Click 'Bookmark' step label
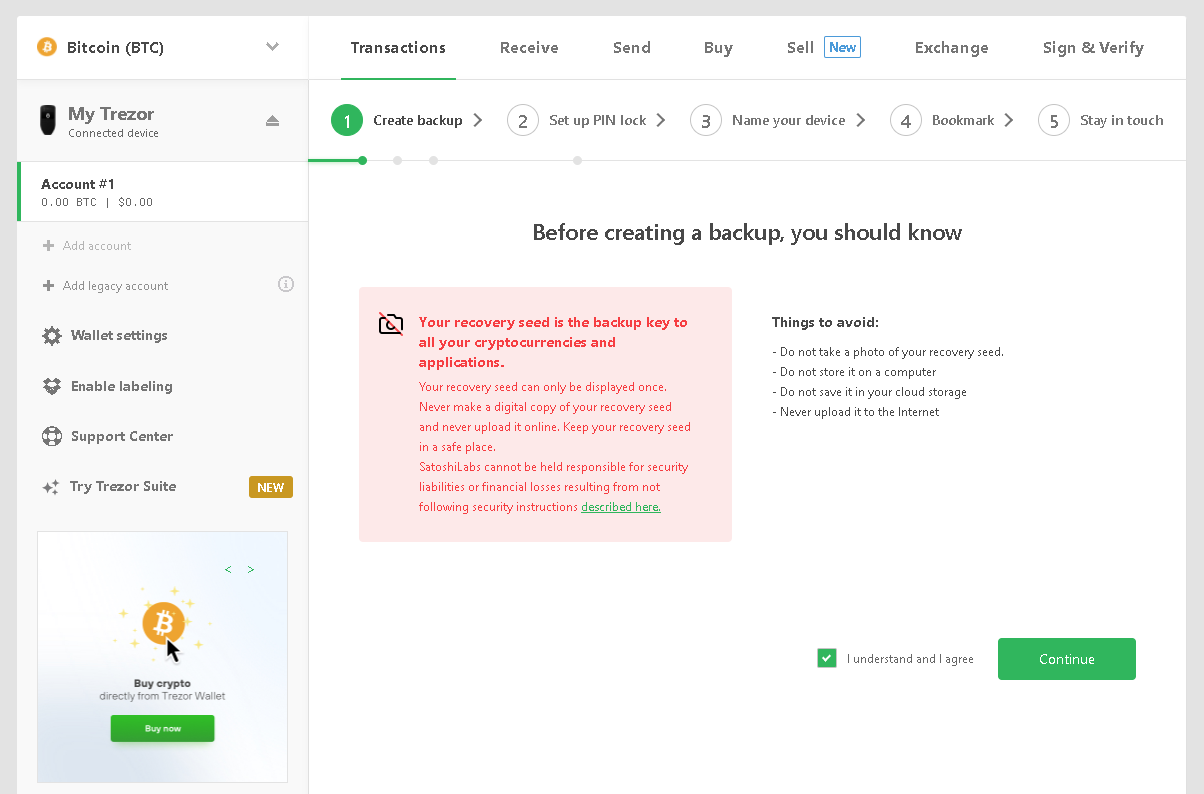This screenshot has width=1204, height=794. click(963, 120)
